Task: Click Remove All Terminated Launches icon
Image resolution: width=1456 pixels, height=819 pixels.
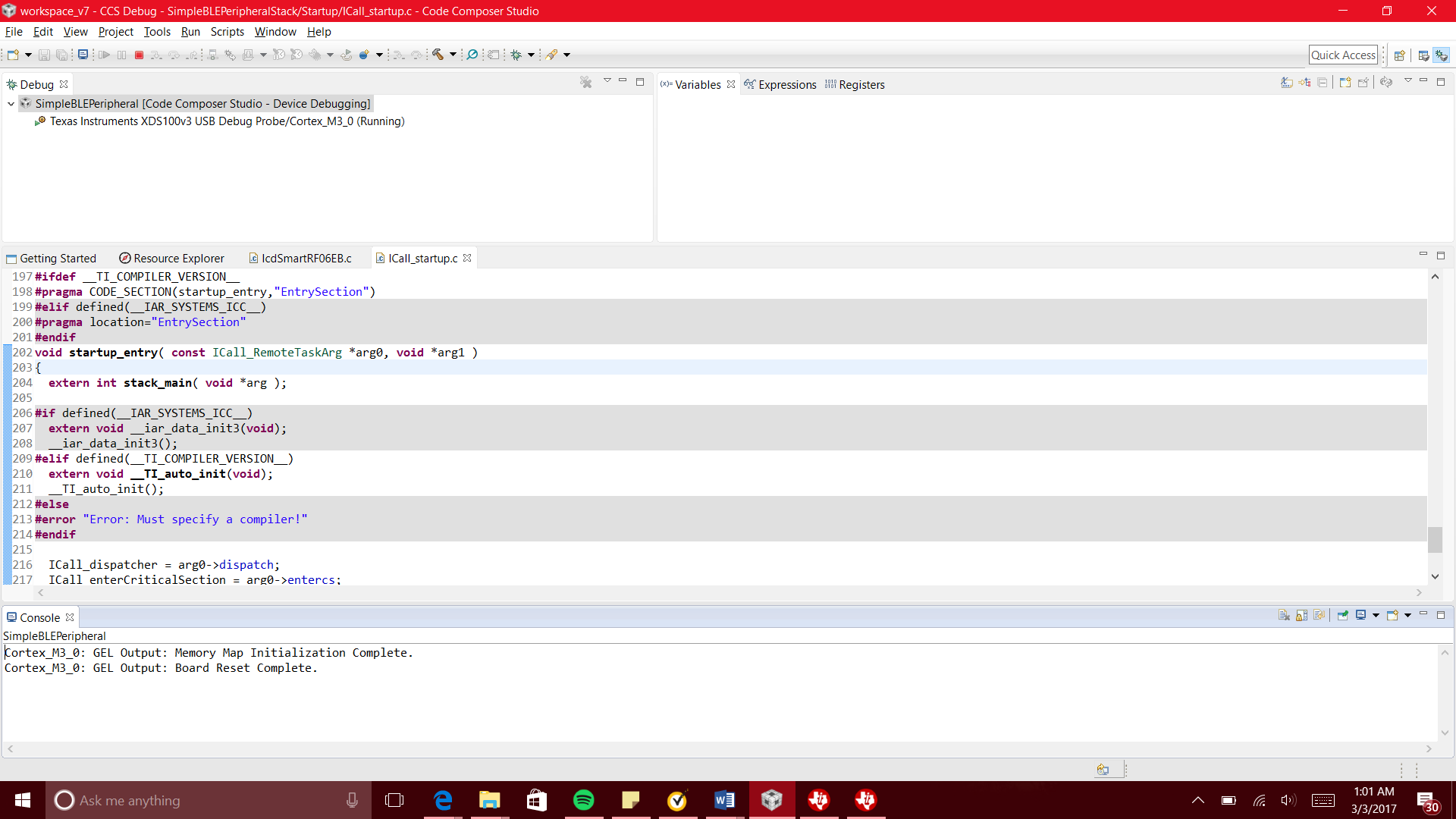Action: [x=585, y=82]
